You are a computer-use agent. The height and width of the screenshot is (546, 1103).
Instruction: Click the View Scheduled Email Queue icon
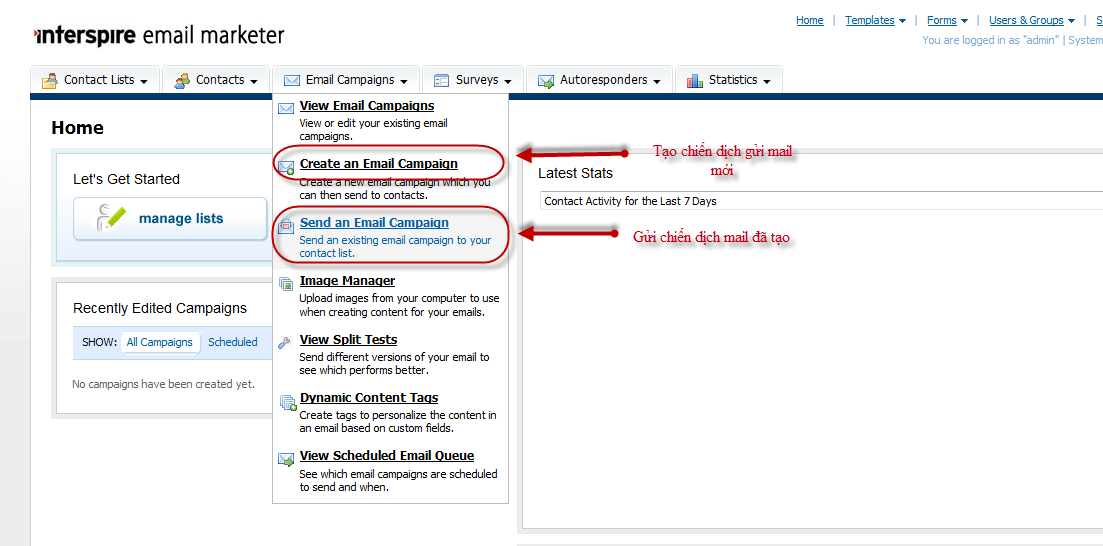[286, 459]
